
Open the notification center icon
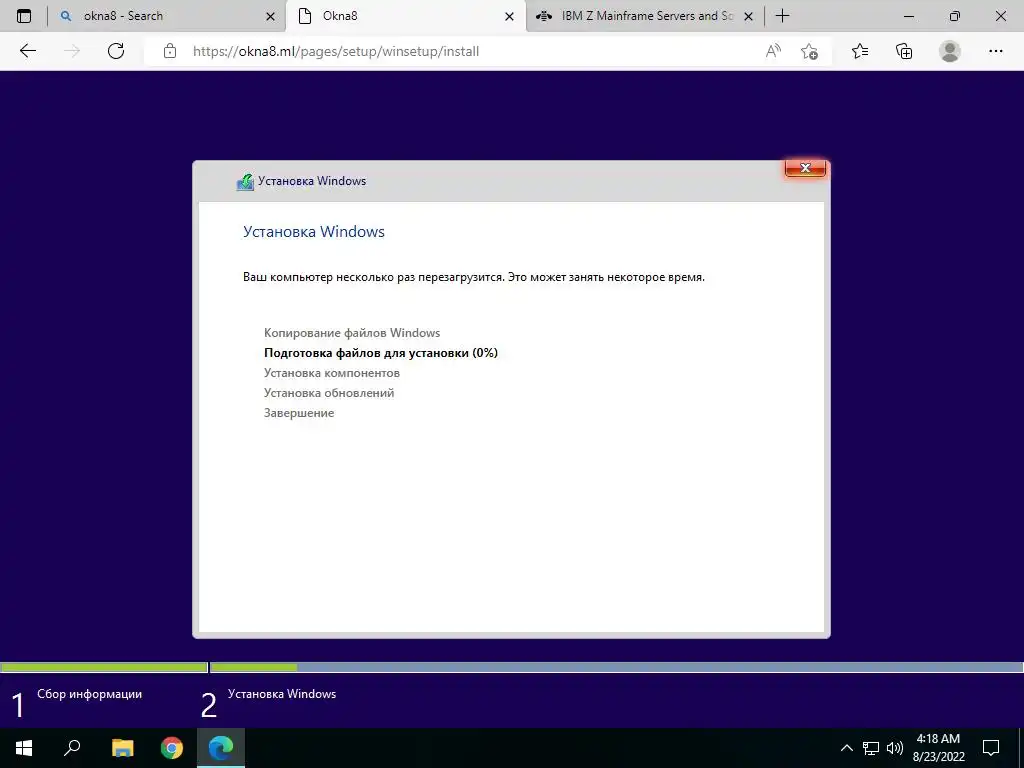(x=991, y=748)
